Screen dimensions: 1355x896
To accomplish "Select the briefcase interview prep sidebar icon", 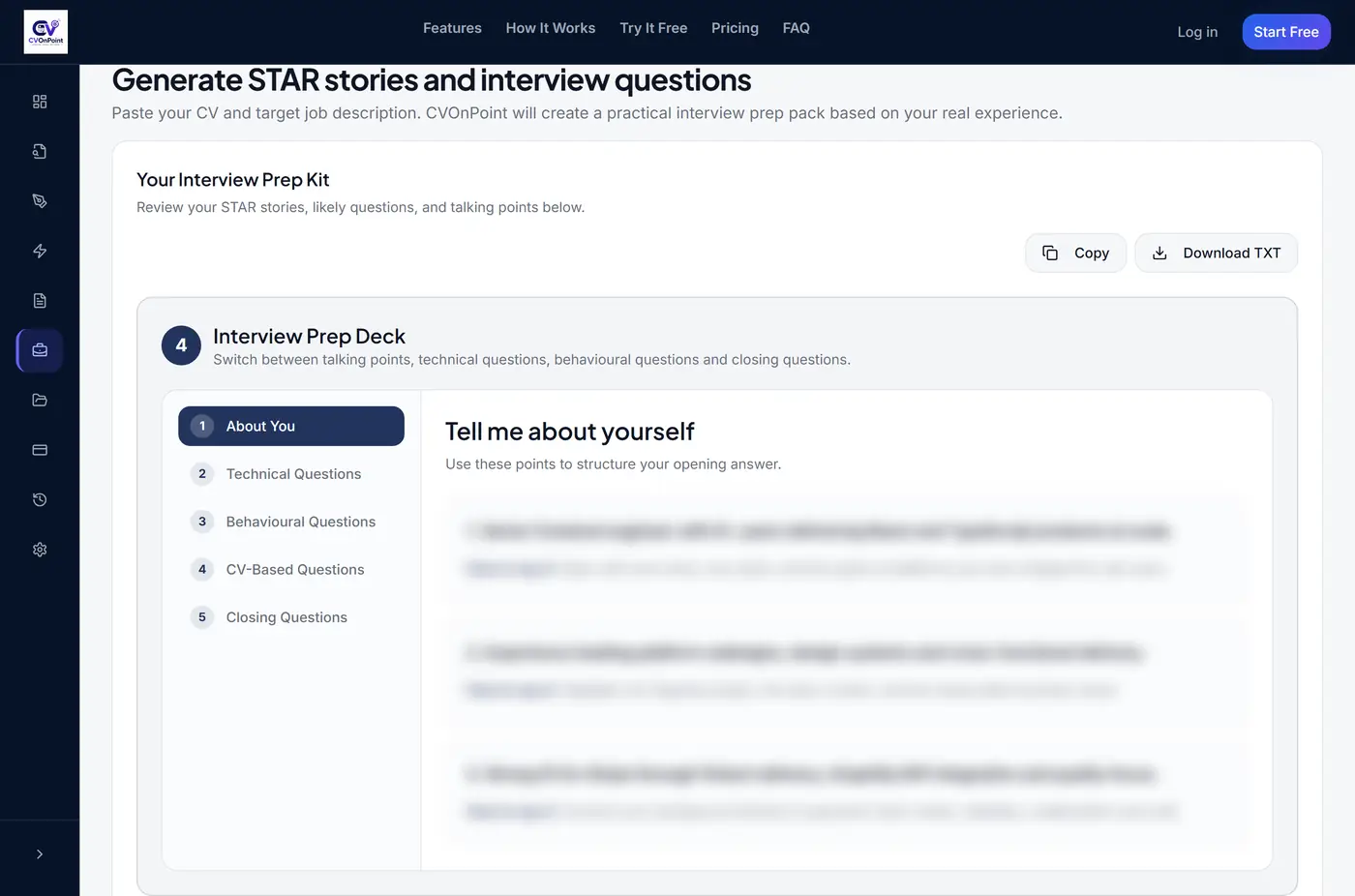I will [x=40, y=350].
